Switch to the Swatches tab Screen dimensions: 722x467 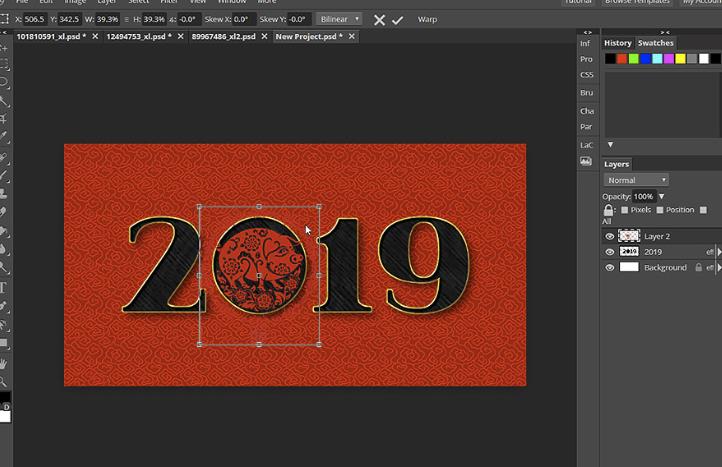[x=656, y=43]
